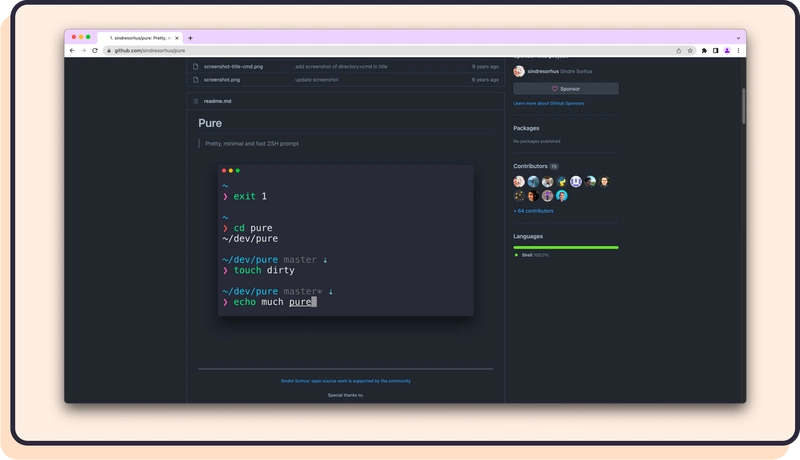Image resolution: width=800 pixels, height=460 pixels.
Task: Open the Contributors heading link
Action: point(530,166)
